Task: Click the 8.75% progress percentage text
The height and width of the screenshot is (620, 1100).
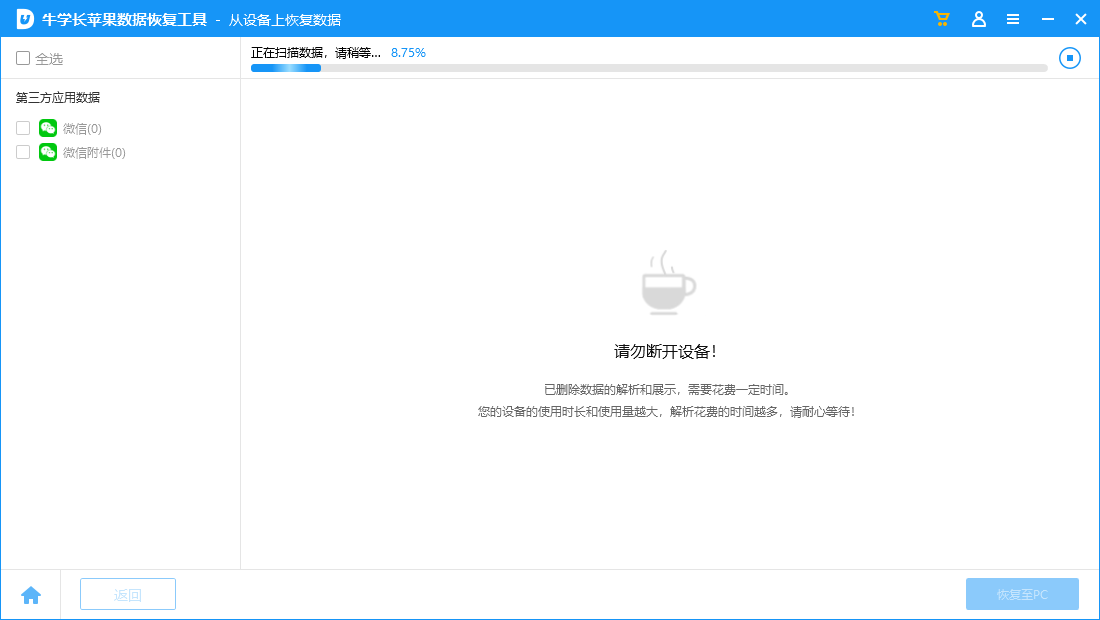Action: [407, 52]
